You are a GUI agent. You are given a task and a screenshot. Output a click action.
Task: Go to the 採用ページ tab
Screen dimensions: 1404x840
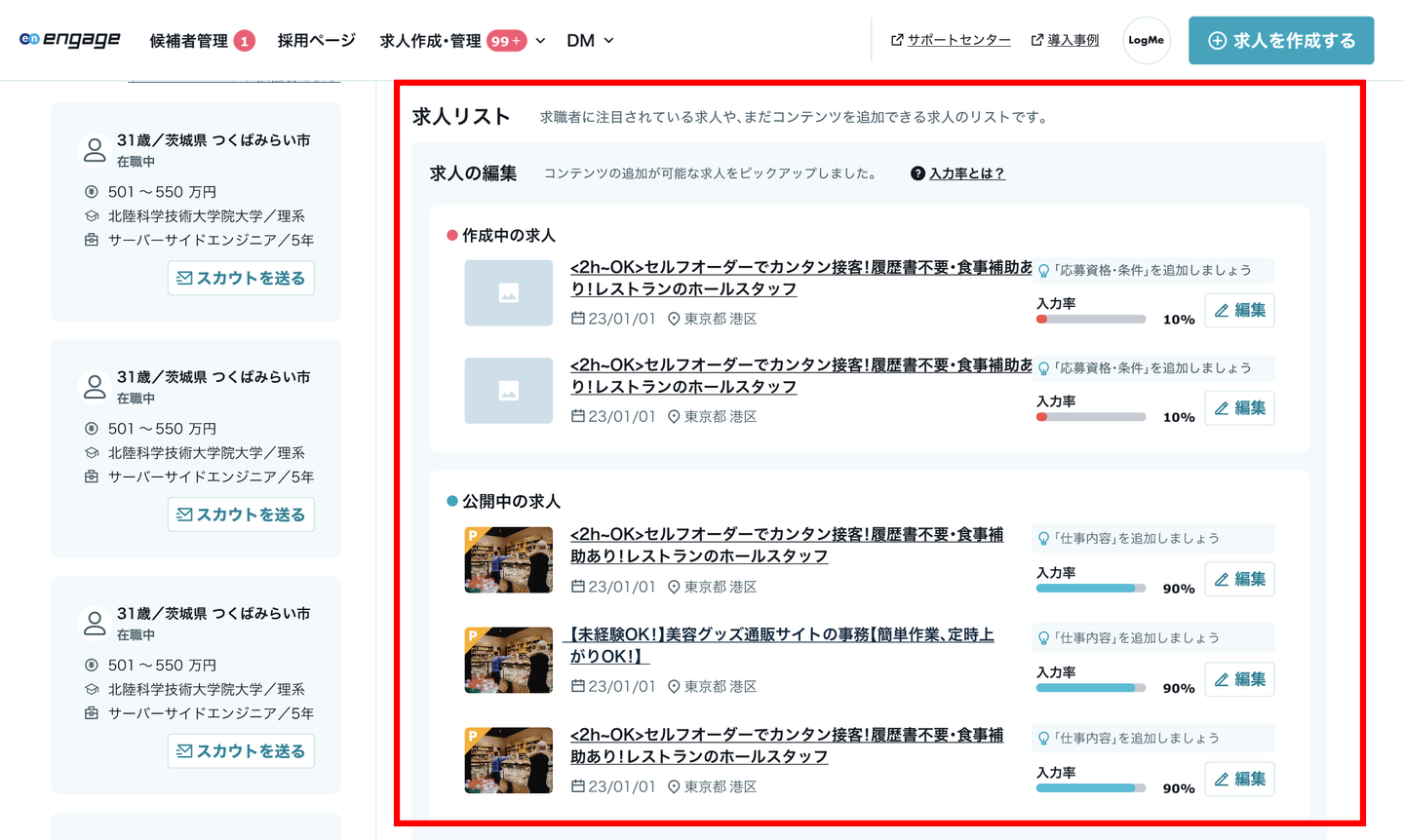pos(316,41)
